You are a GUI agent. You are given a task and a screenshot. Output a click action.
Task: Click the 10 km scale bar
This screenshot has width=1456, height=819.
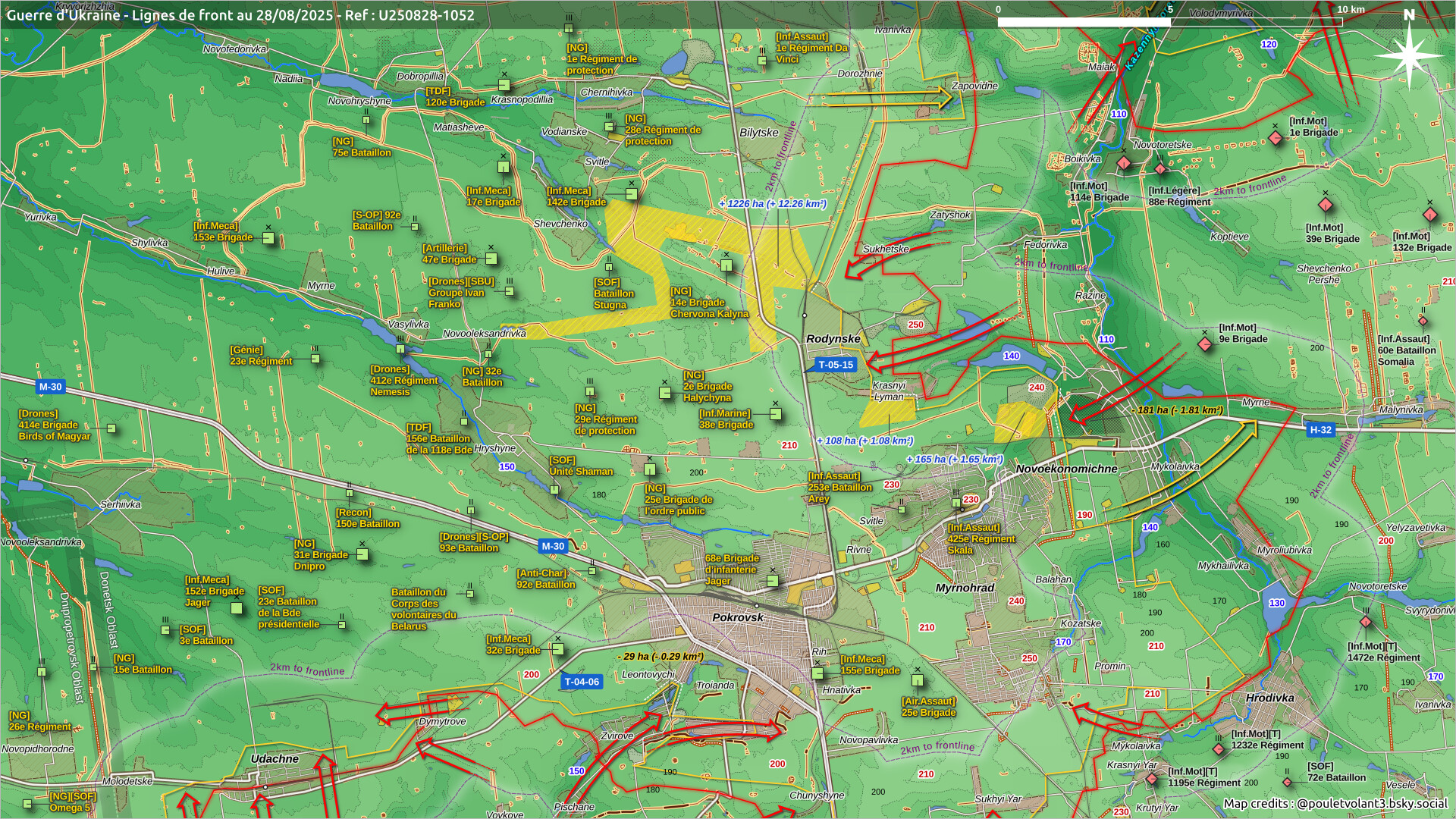point(1169,22)
